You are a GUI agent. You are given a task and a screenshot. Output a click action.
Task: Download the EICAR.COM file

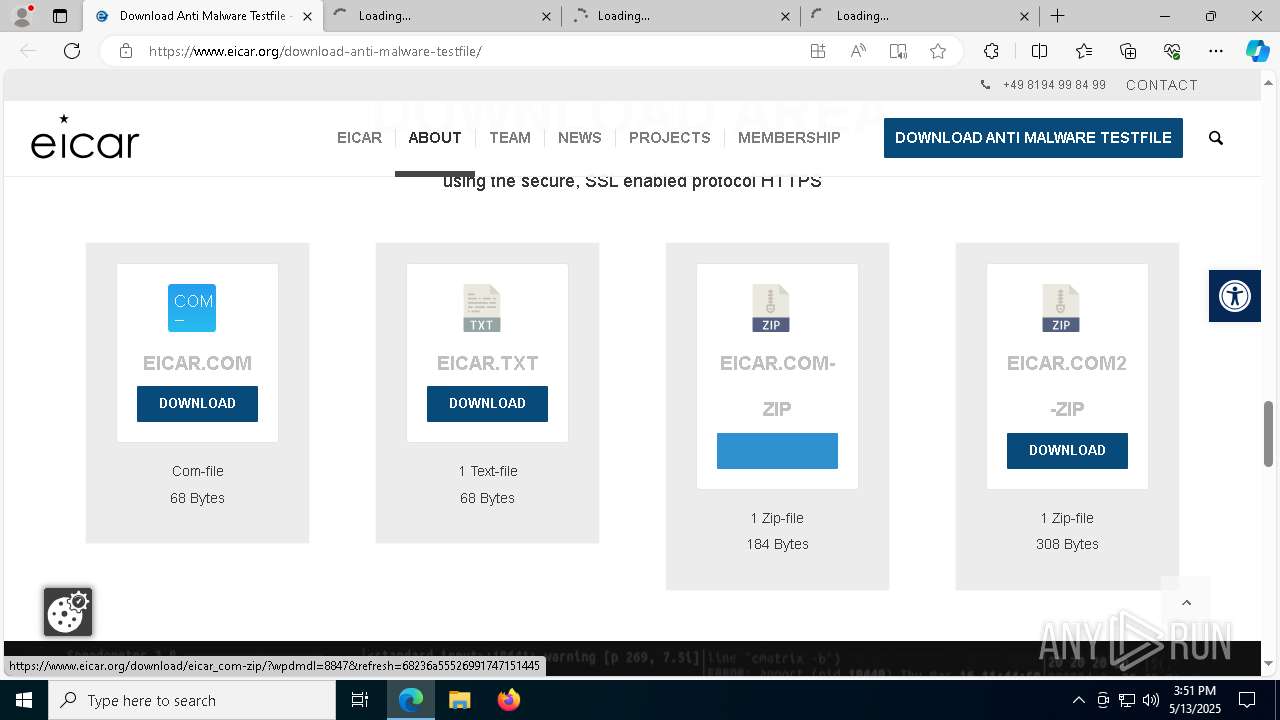click(197, 403)
